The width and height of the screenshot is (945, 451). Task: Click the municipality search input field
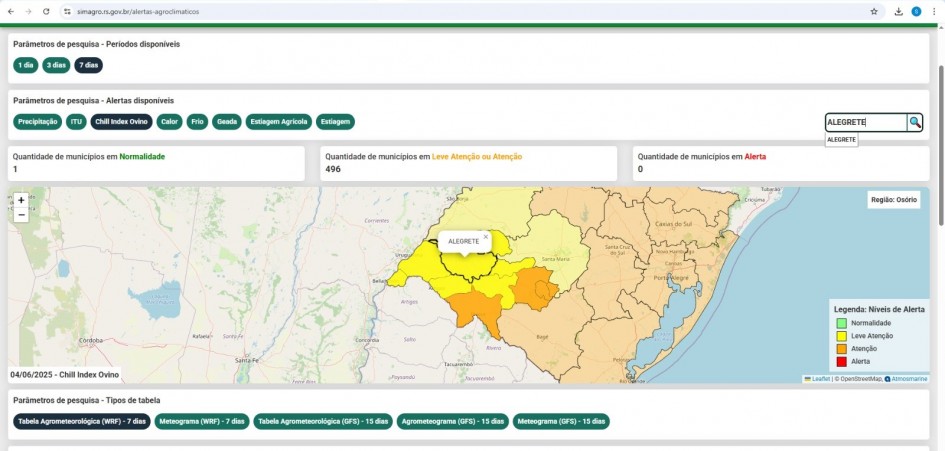coord(865,122)
